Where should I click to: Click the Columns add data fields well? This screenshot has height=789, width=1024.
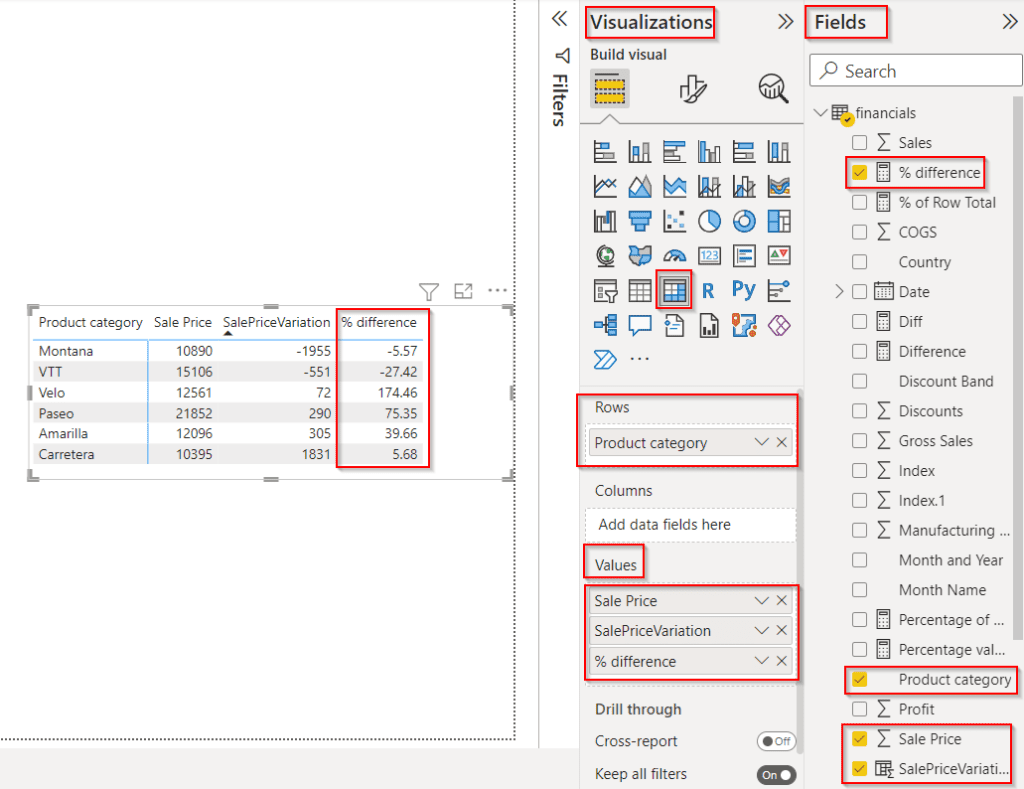690,524
